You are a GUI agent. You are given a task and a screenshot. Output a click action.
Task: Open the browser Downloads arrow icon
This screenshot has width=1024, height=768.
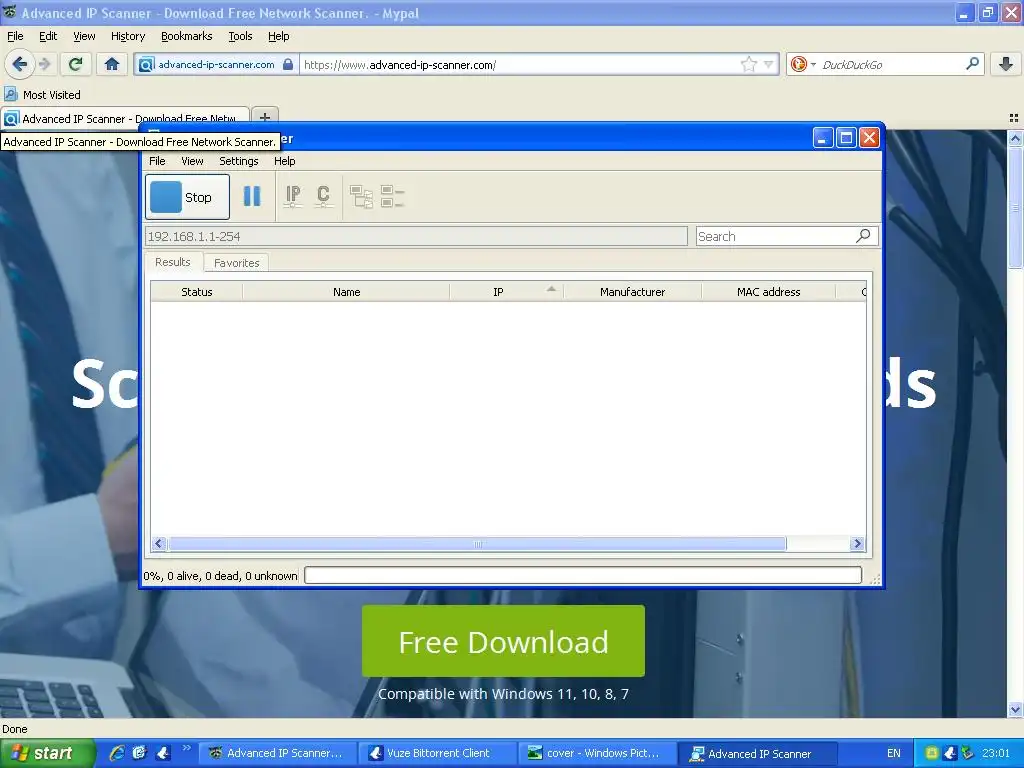(1006, 64)
